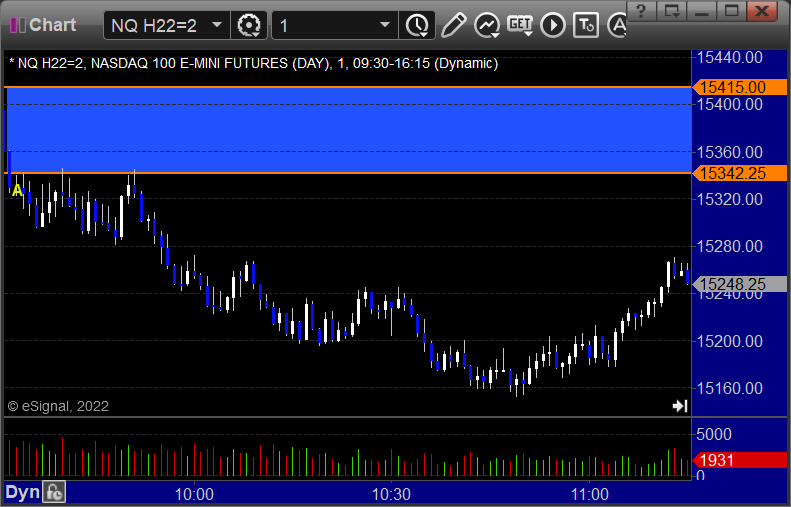Click the 11:00 time axis label
The height and width of the screenshot is (507, 791).
point(590,494)
